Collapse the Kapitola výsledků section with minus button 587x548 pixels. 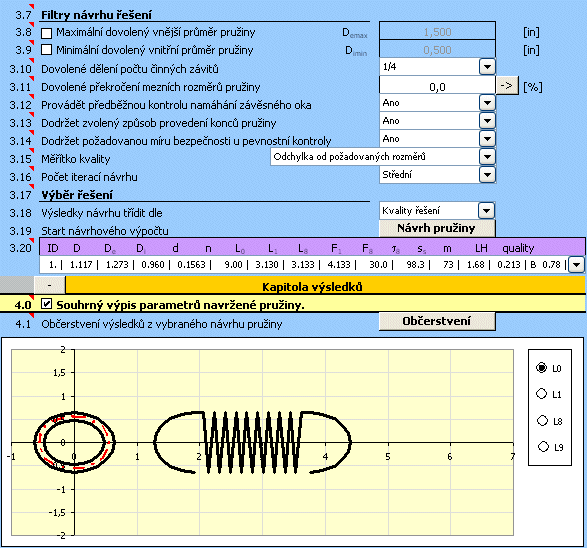[49, 286]
